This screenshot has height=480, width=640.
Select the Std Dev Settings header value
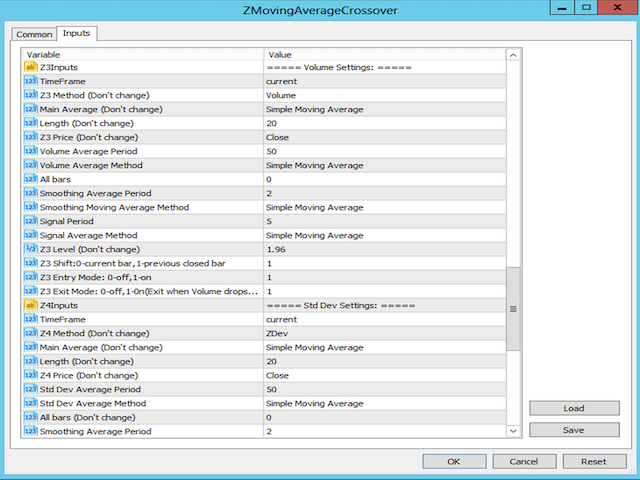pyautogui.click(x=385, y=305)
